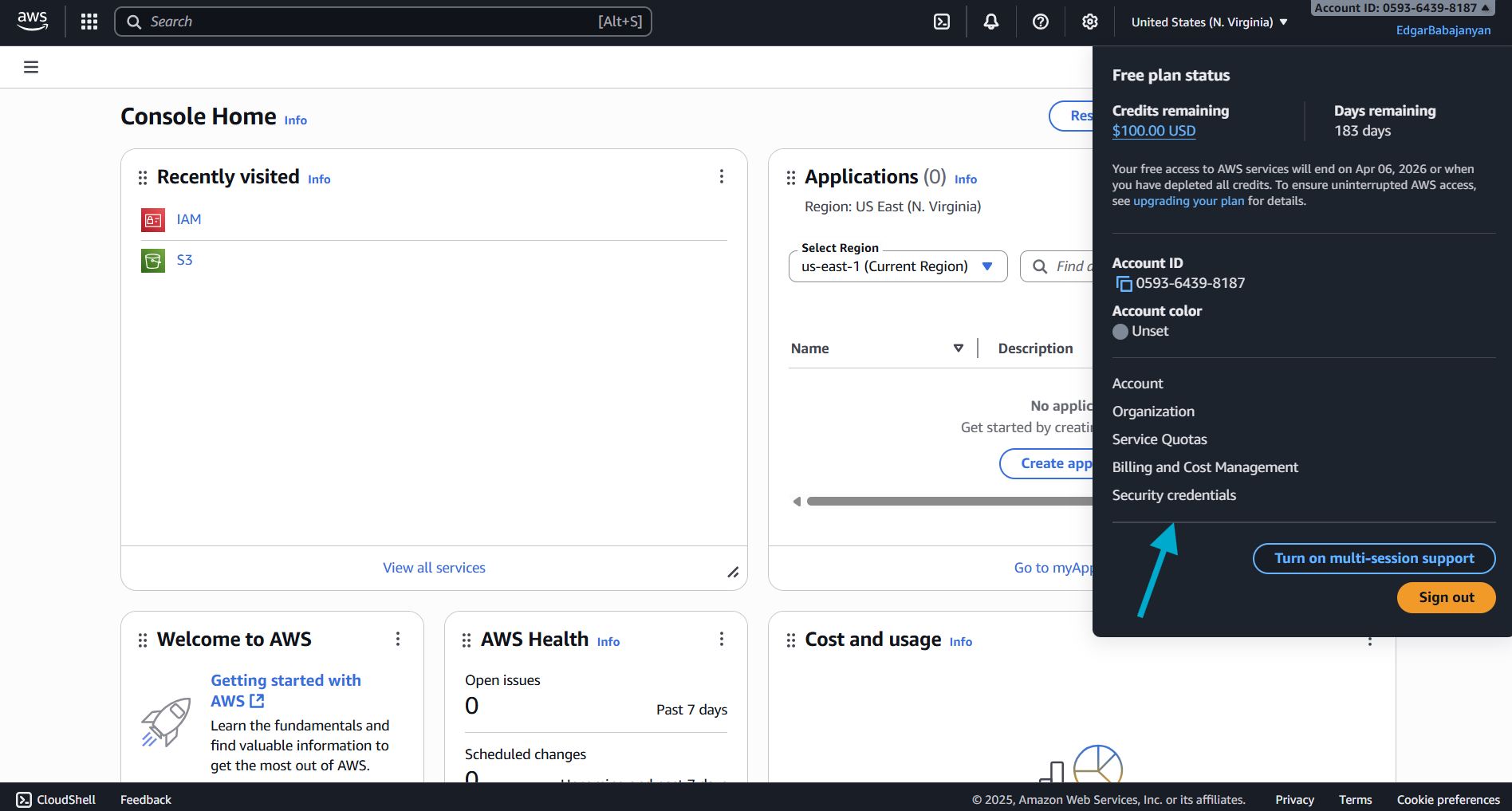Viewport: 1512px width, 811px height.
Task: Copy the Account ID
Action: point(1123,283)
